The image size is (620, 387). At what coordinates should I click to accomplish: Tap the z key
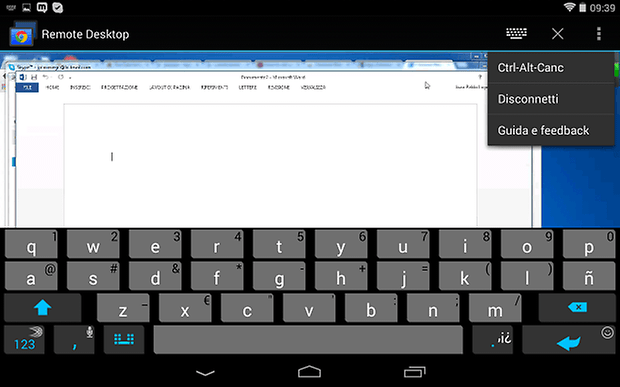123,308
